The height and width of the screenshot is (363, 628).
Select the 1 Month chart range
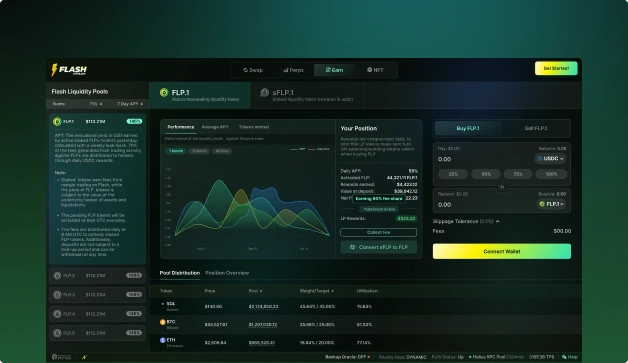tap(176, 151)
